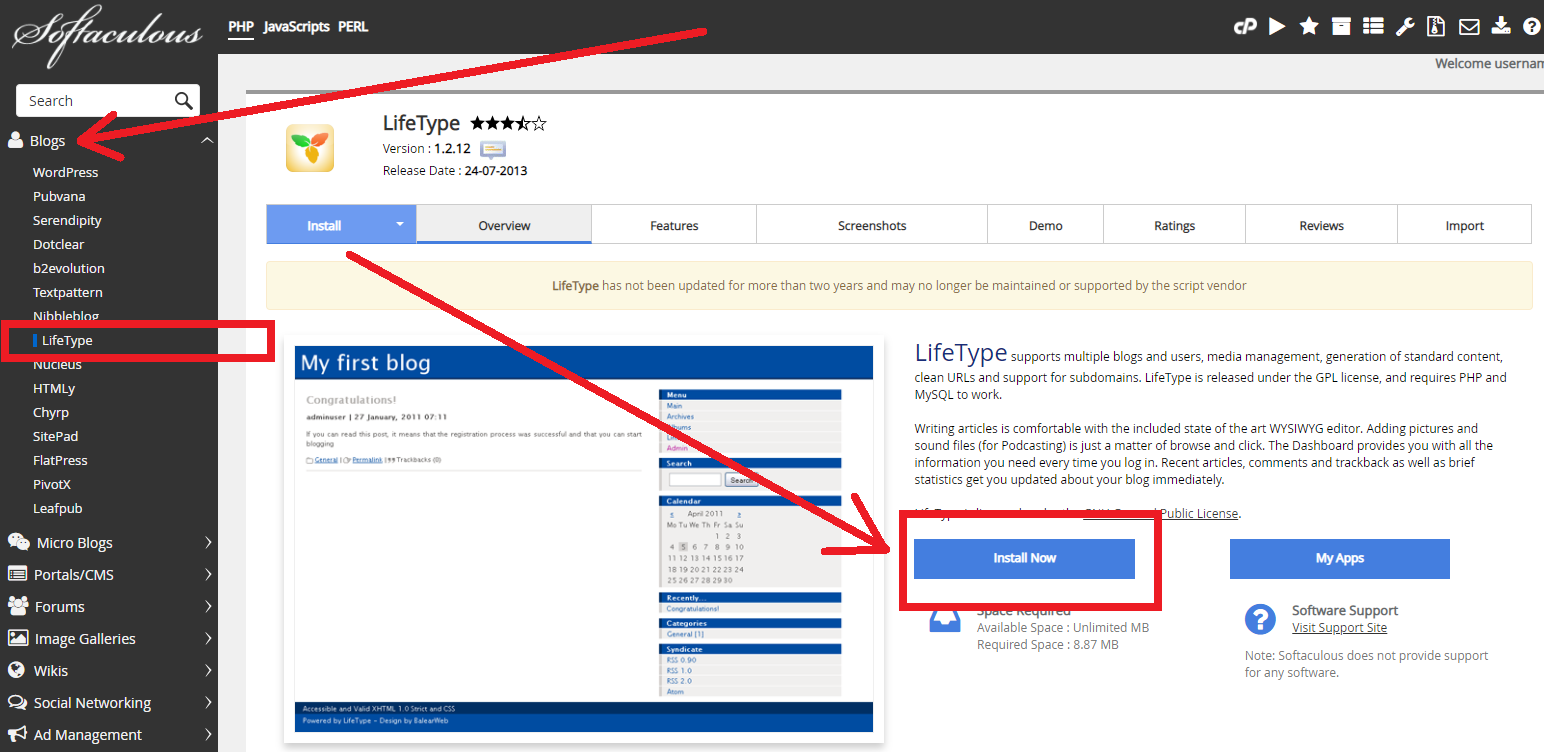Switch to the Features tab

tap(674, 226)
